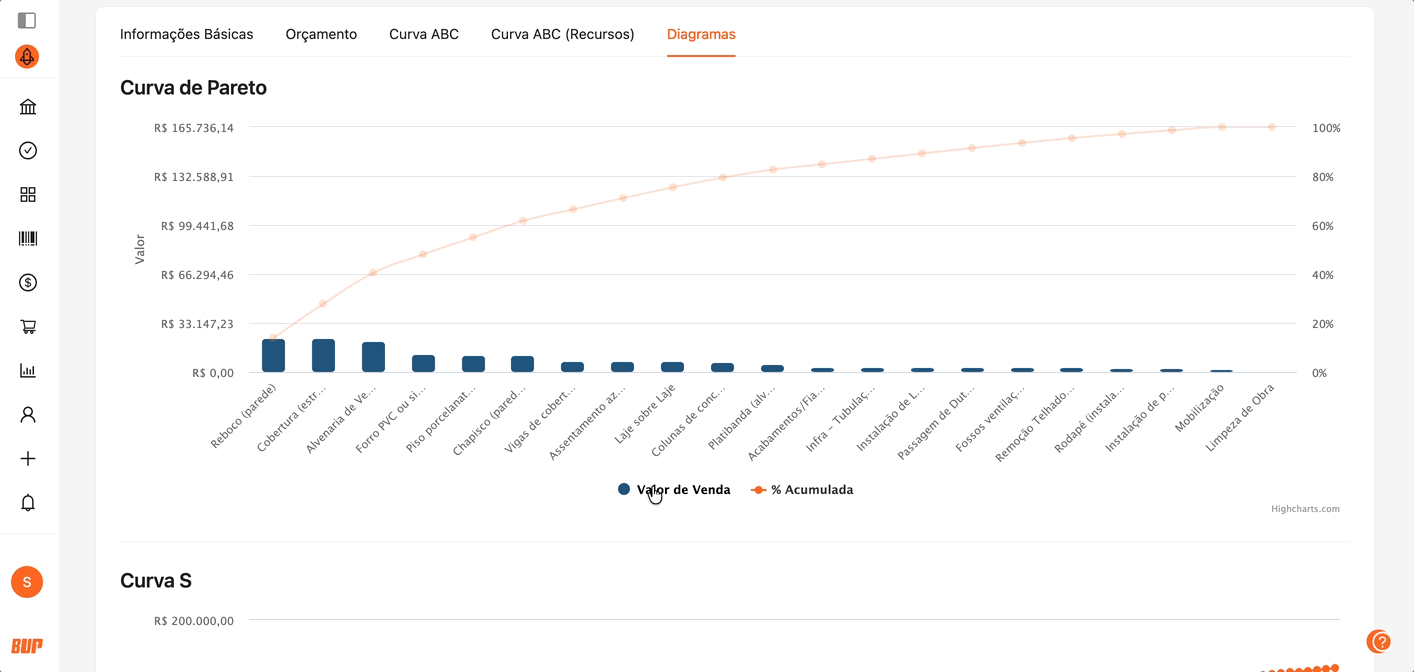Viewport: 1414px width, 672px height.
Task: Switch to the Orçamento tab
Action: tap(321, 34)
